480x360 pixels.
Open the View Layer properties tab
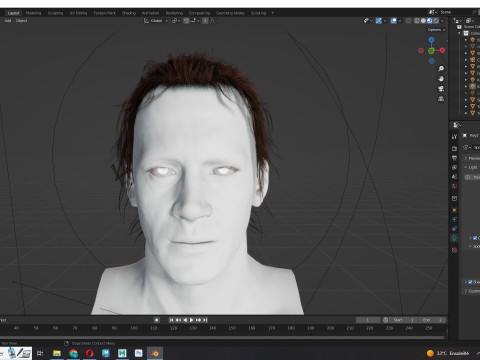coord(454,167)
